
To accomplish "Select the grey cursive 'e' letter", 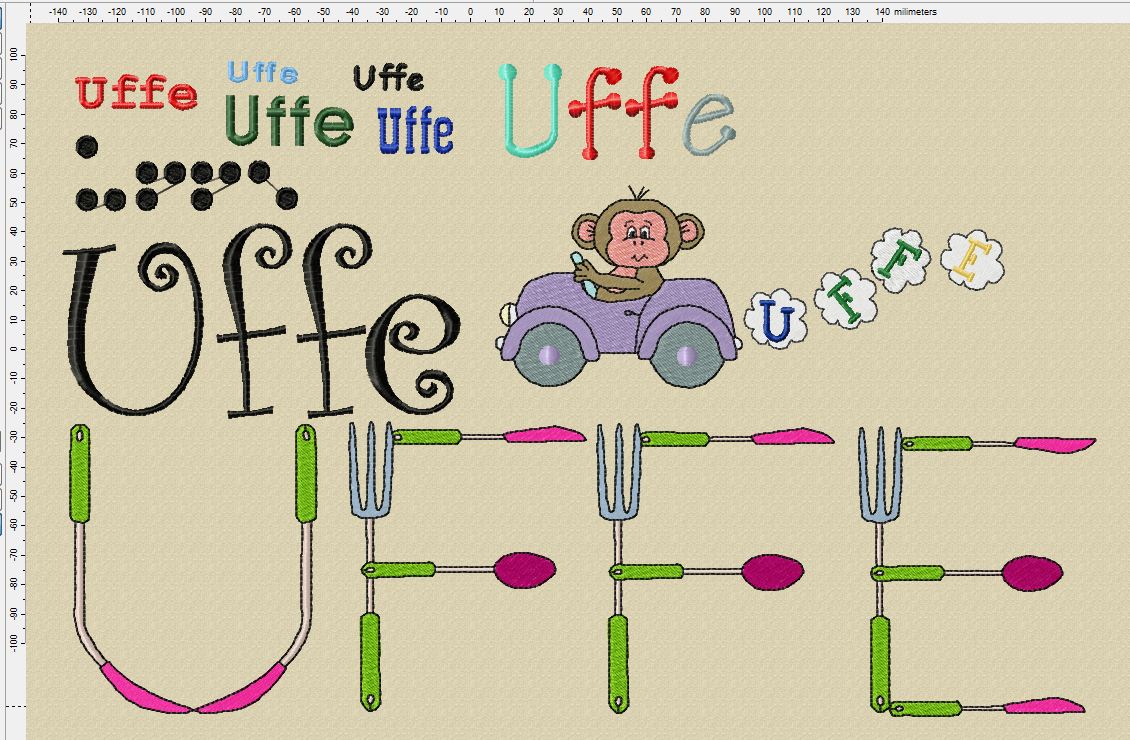I will 710,124.
